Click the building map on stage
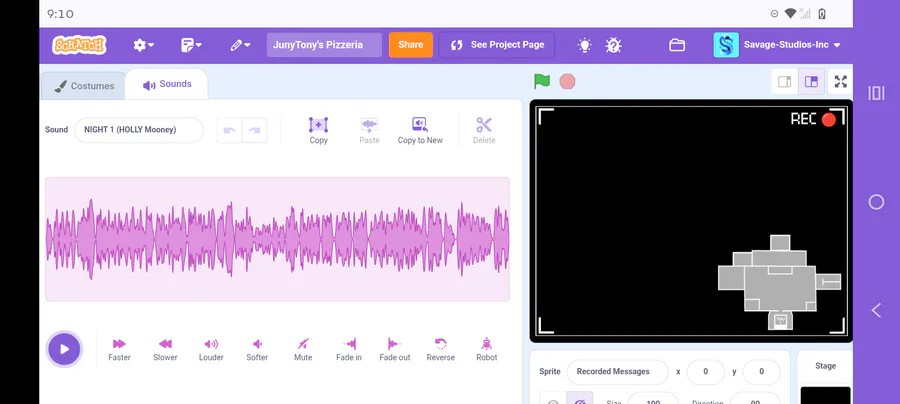Screen dimensions: 900x404 [x=779, y=282]
